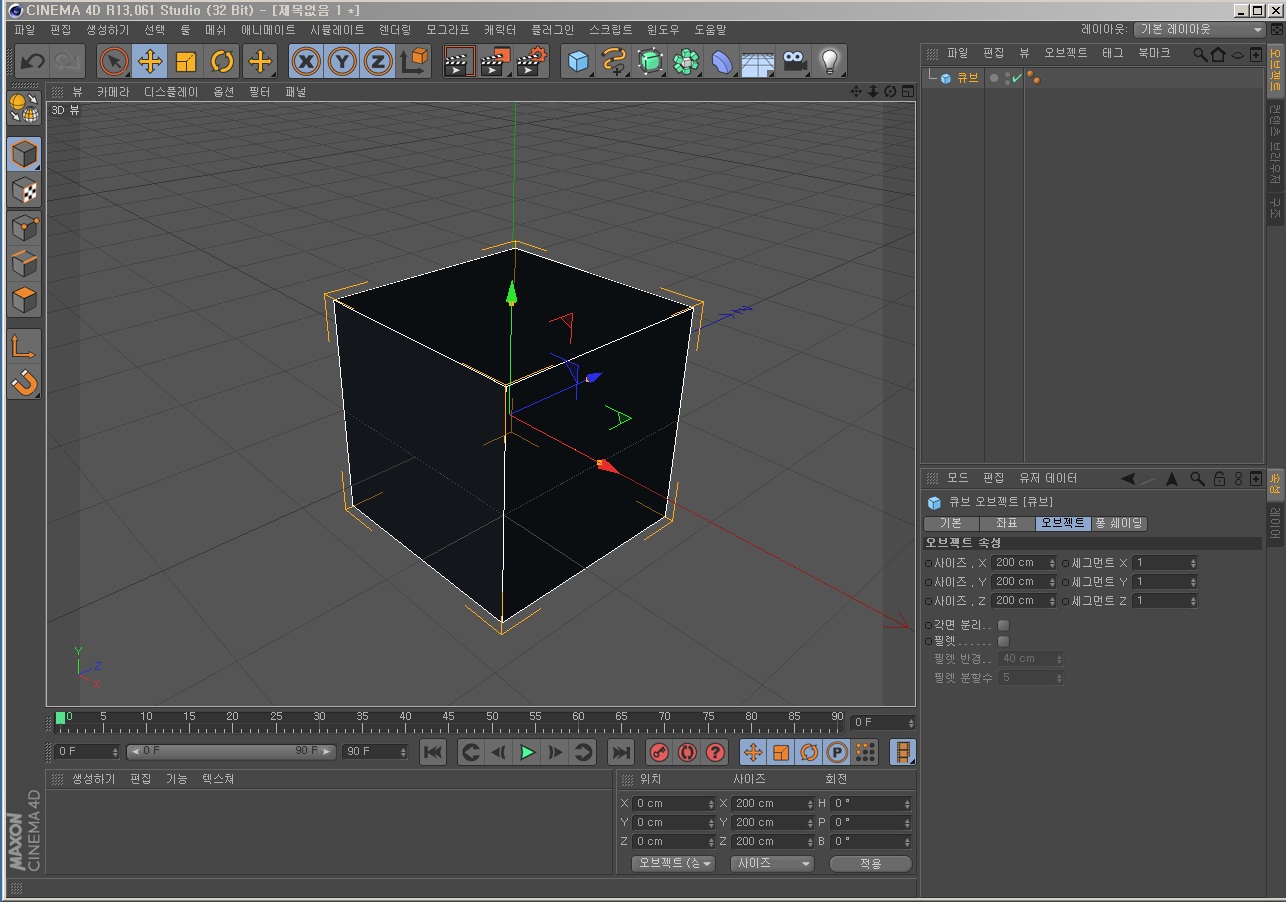Click the Undo arrow icon
1286x902 pixels.
tap(32, 62)
